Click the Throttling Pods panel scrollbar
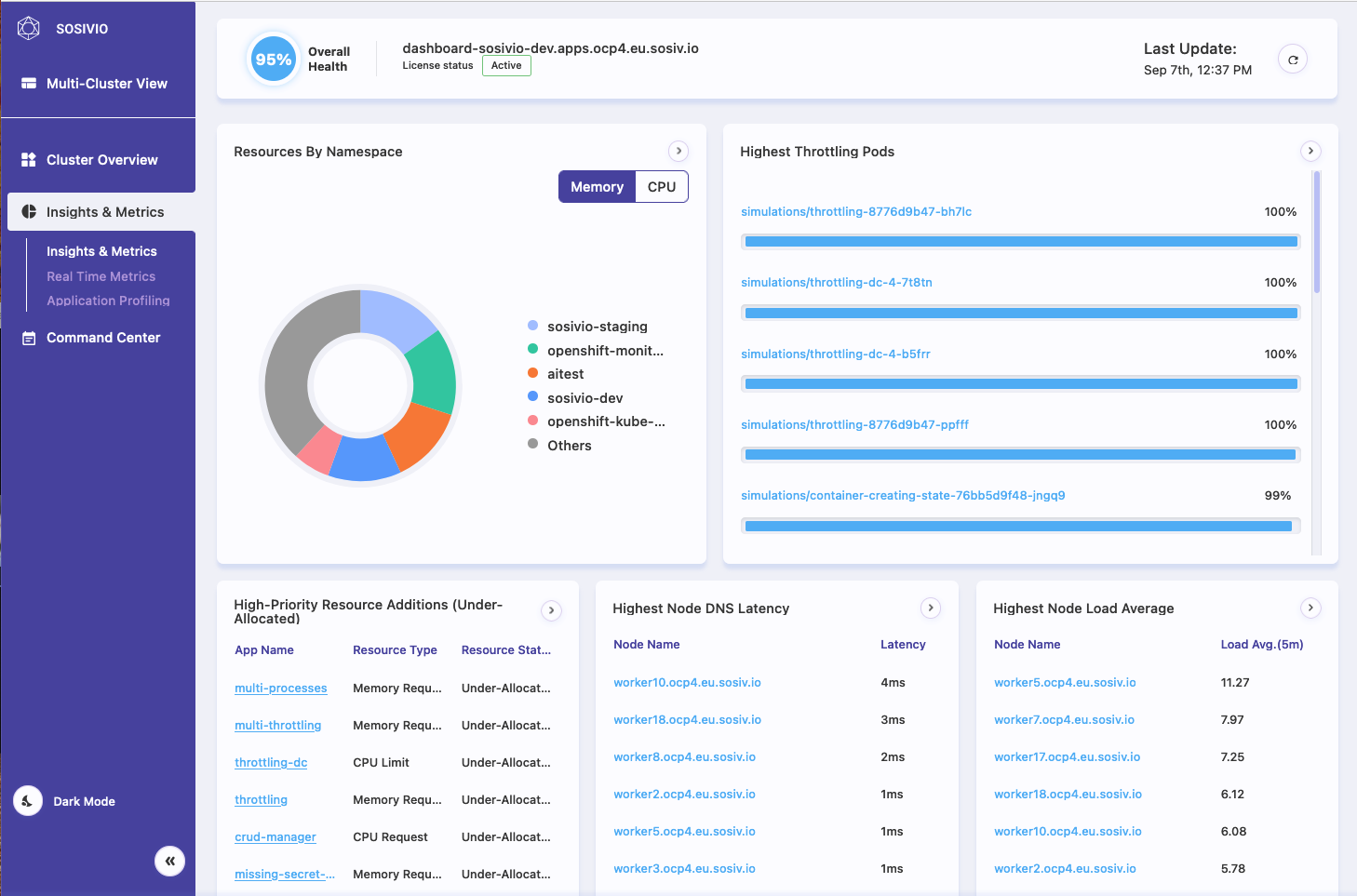 [x=1317, y=233]
